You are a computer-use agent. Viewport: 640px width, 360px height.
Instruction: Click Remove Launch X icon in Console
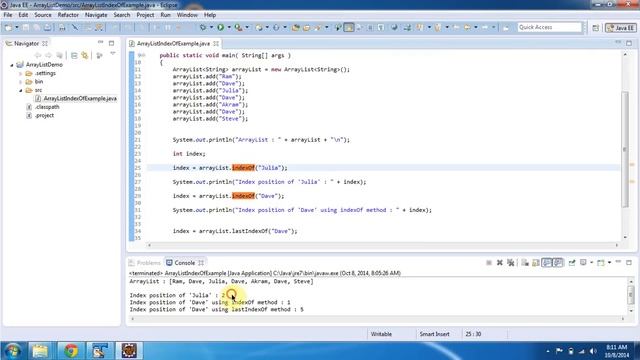(500, 263)
